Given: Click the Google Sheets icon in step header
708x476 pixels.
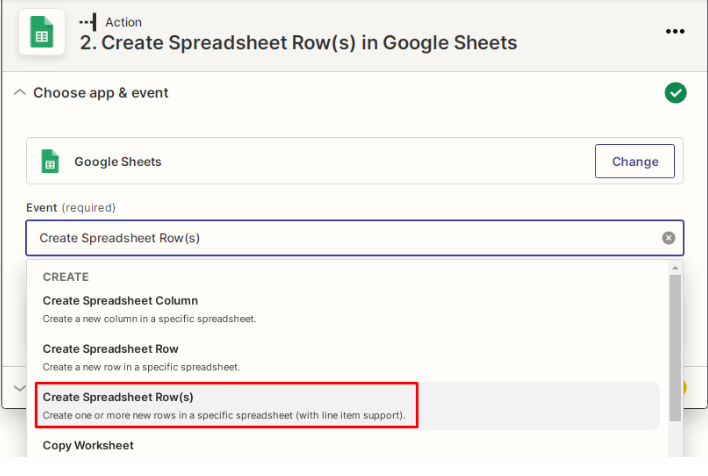Looking at the screenshot, I should (x=42, y=32).
